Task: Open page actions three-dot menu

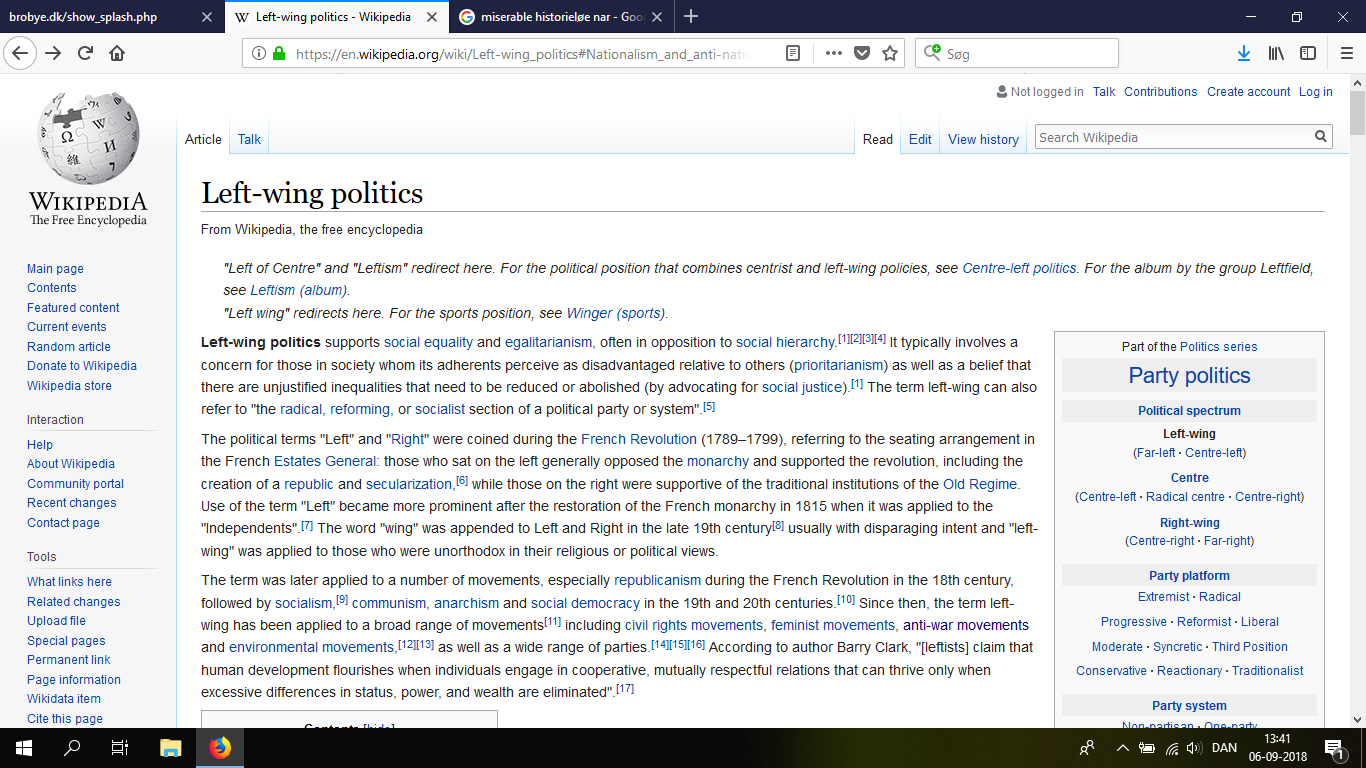Action: click(x=832, y=54)
